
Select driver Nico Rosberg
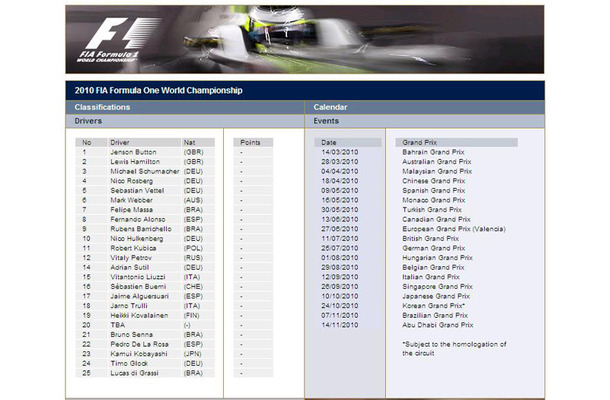(x=131, y=181)
